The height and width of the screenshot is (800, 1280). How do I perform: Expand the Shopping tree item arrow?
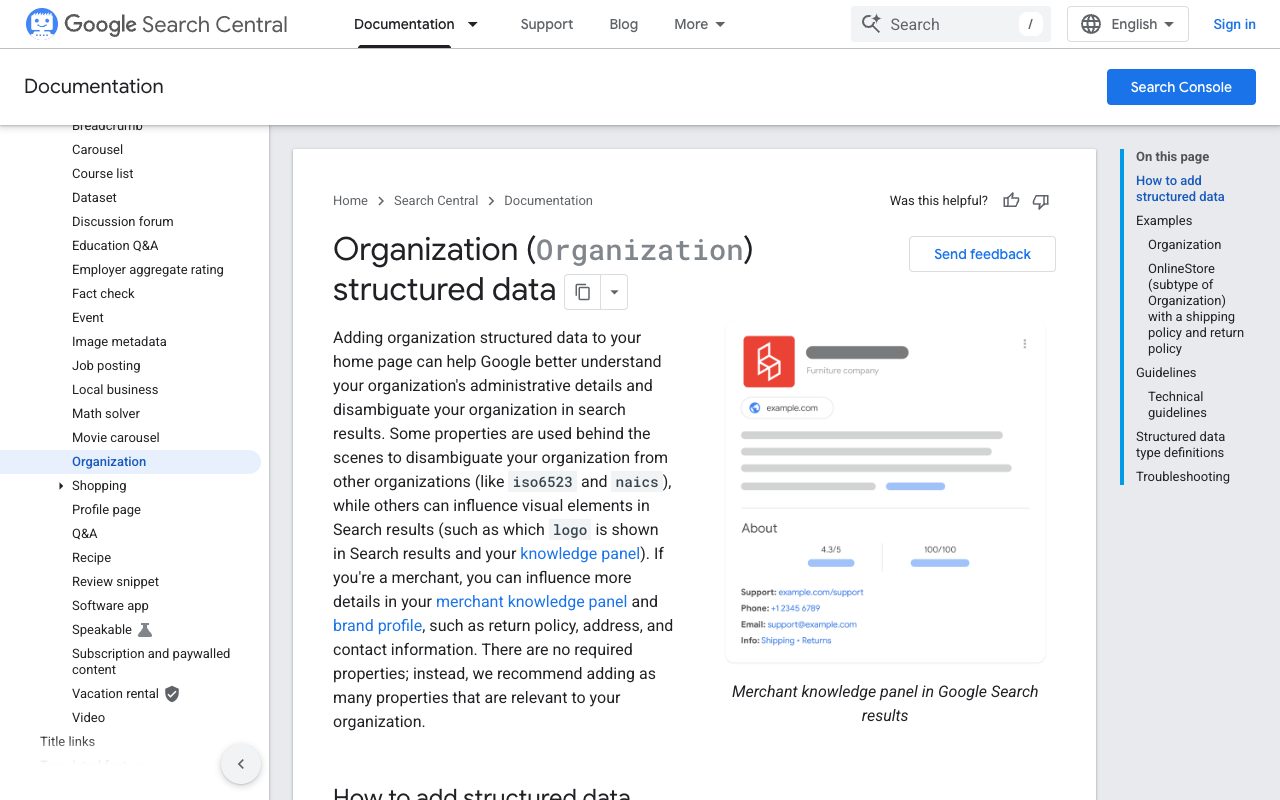tap(61, 486)
